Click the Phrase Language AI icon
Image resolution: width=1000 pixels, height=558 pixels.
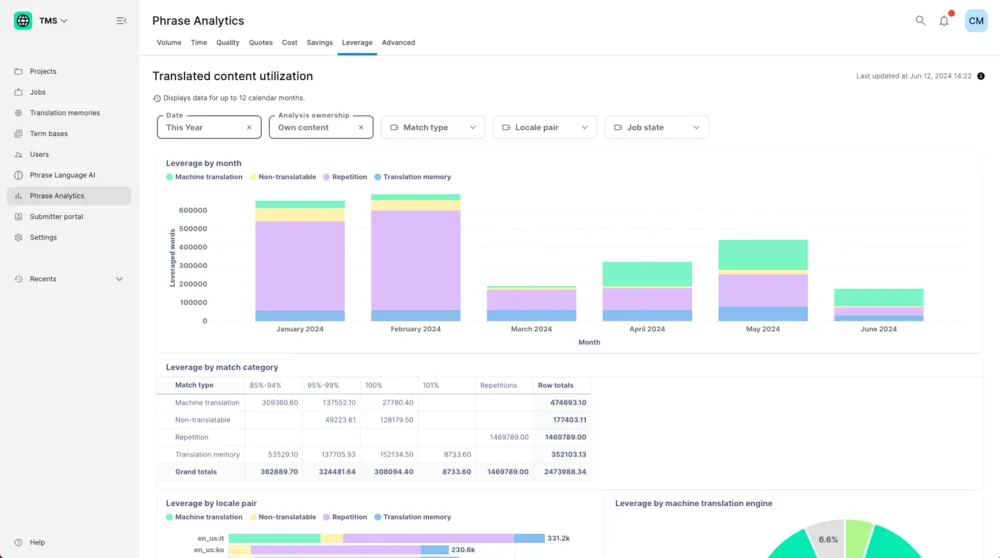click(18, 175)
